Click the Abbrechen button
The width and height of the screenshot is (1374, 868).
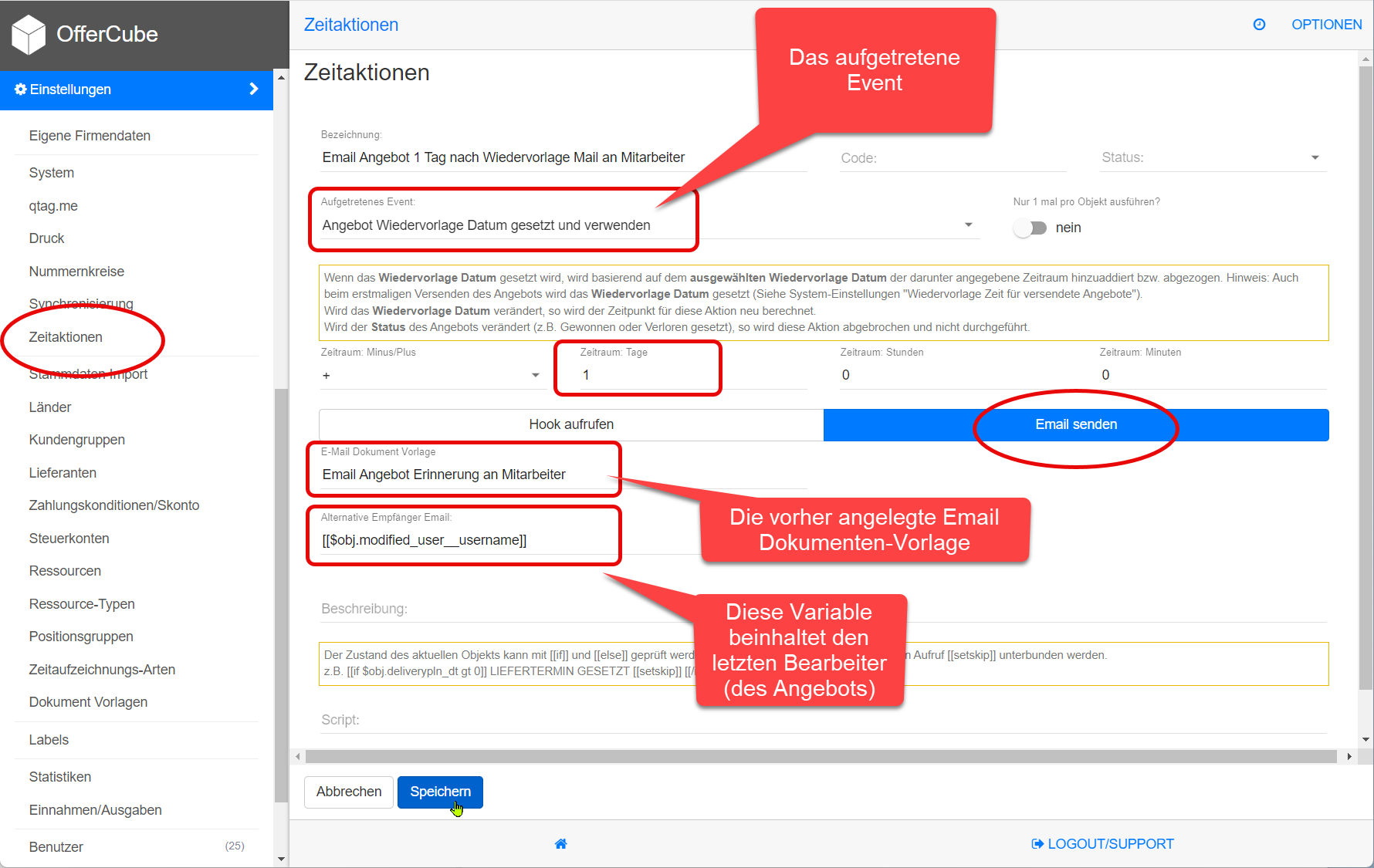click(349, 792)
